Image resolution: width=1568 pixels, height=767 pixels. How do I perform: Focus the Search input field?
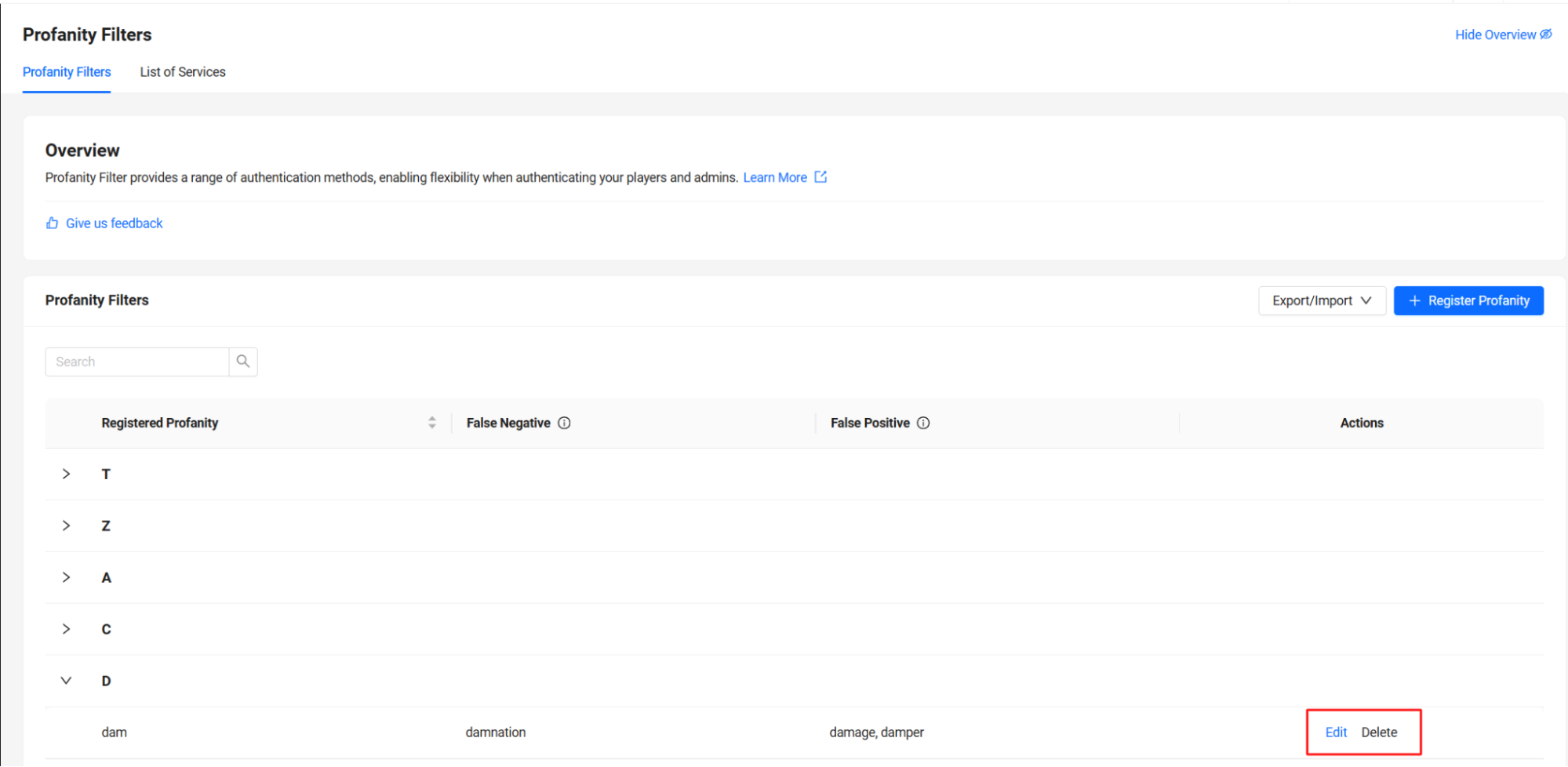(137, 362)
